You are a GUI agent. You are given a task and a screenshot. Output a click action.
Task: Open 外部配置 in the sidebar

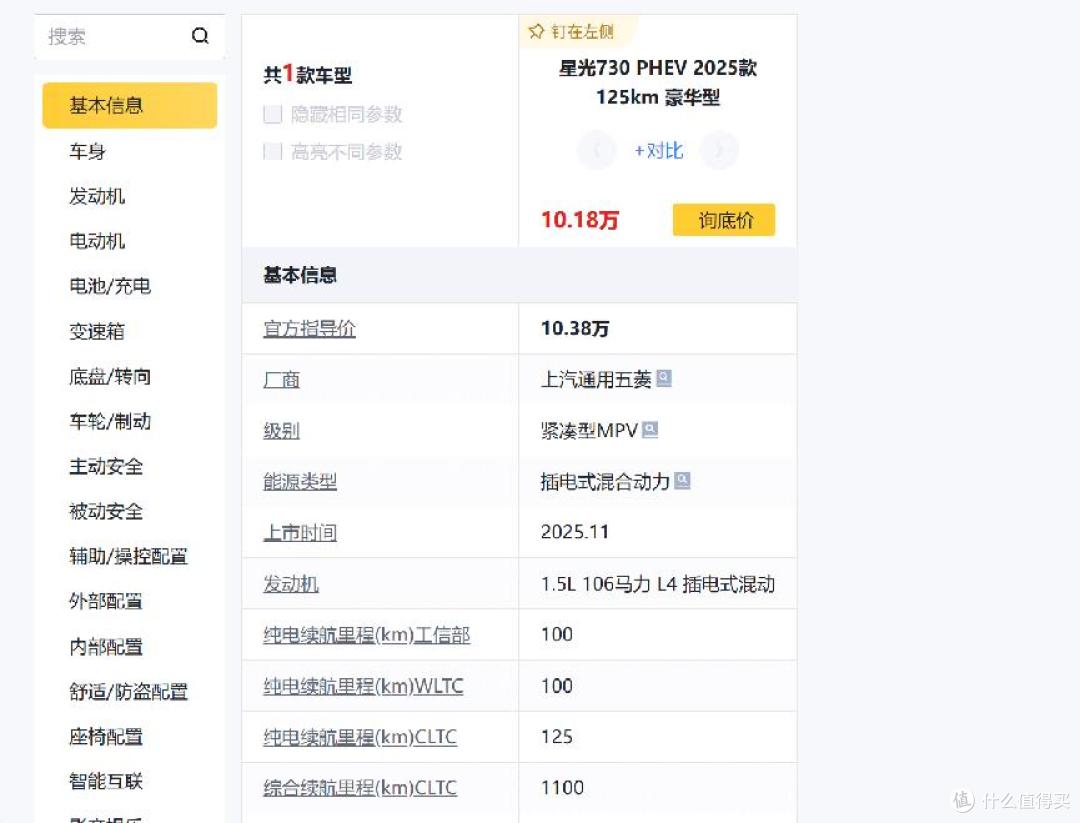click(106, 601)
